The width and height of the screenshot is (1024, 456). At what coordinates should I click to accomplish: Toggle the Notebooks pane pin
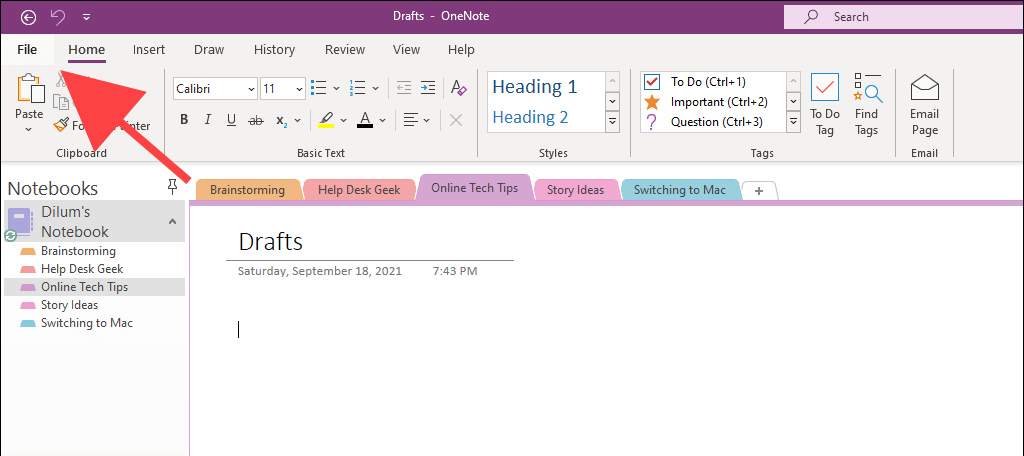point(172,188)
